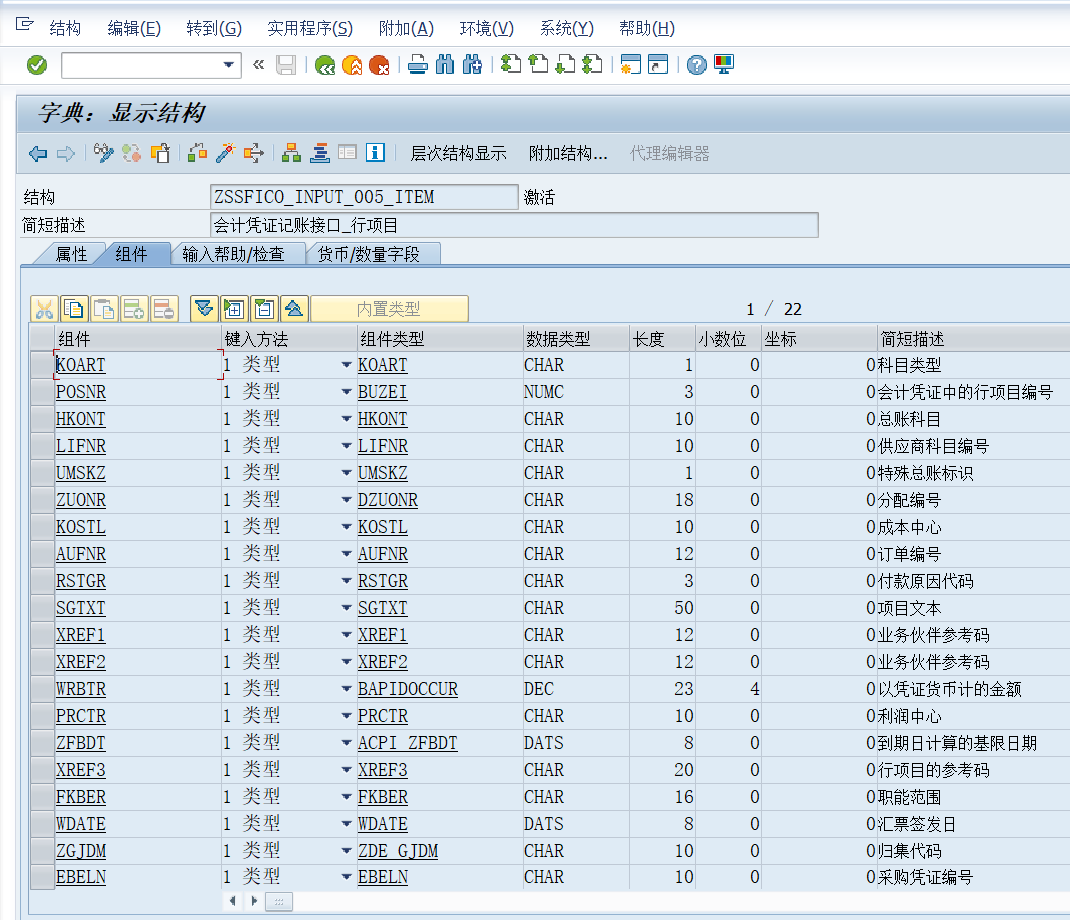Image resolution: width=1070 pixels, height=920 pixels.
Task: Open the ZDE_GJDM component type link
Action: tap(398, 852)
